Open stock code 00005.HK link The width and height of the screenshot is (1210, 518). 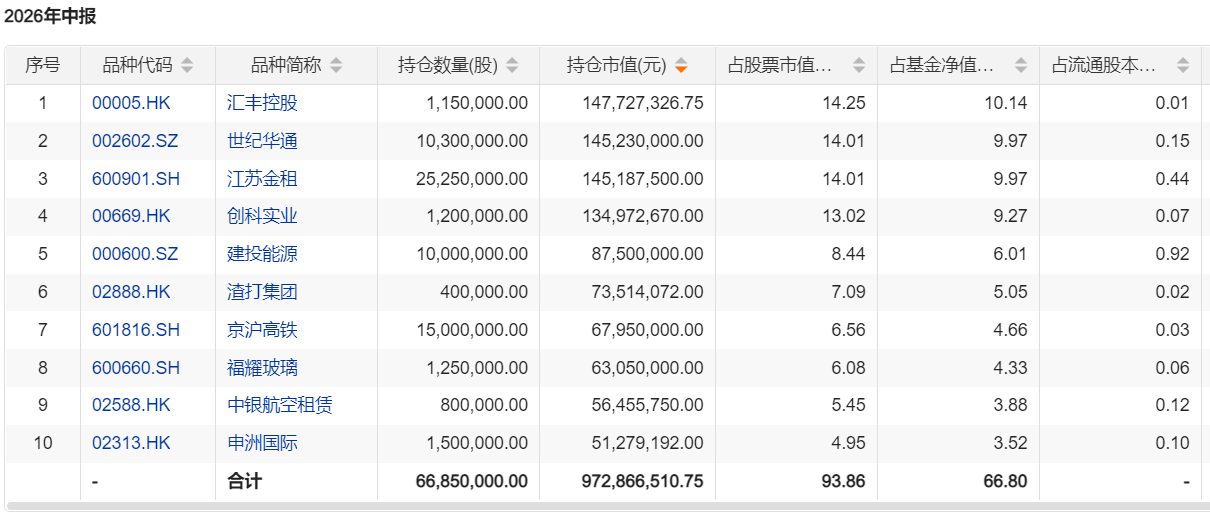click(131, 103)
